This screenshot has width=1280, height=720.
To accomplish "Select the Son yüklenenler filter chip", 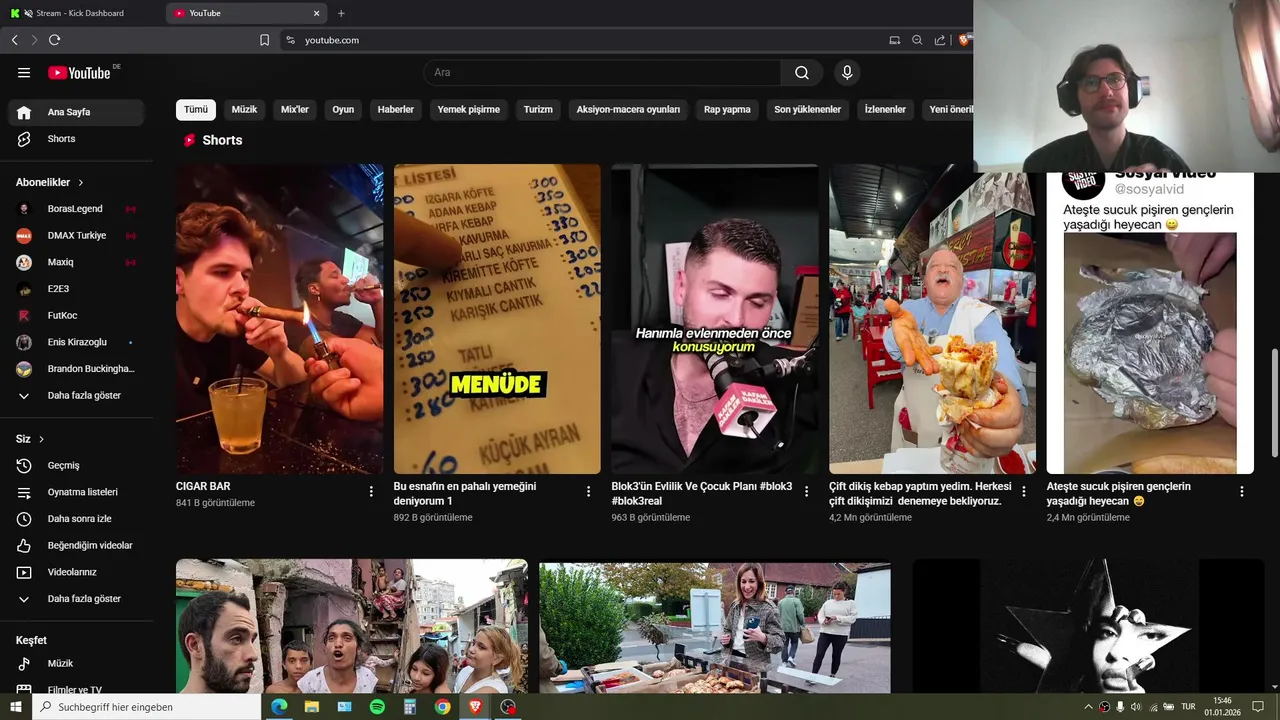I will (x=807, y=110).
